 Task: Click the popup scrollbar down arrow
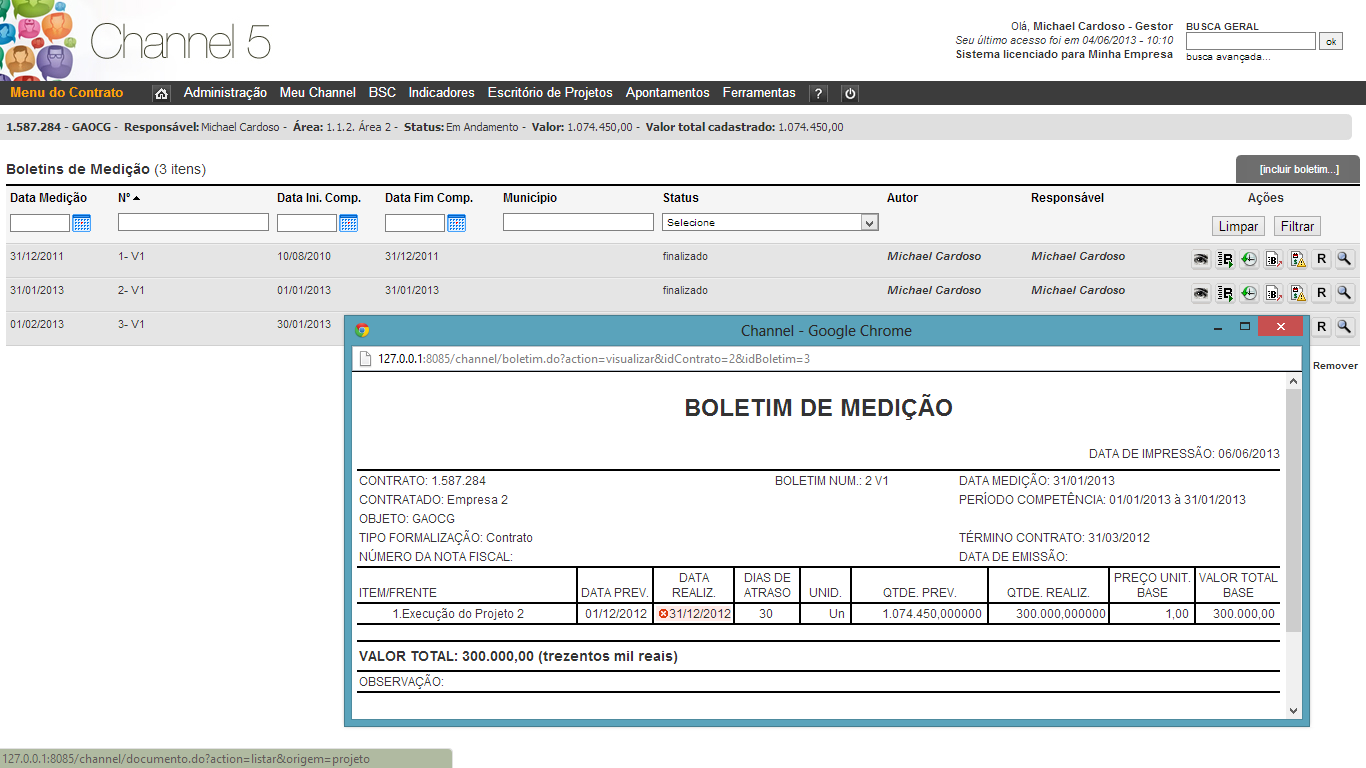(1293, 710)
